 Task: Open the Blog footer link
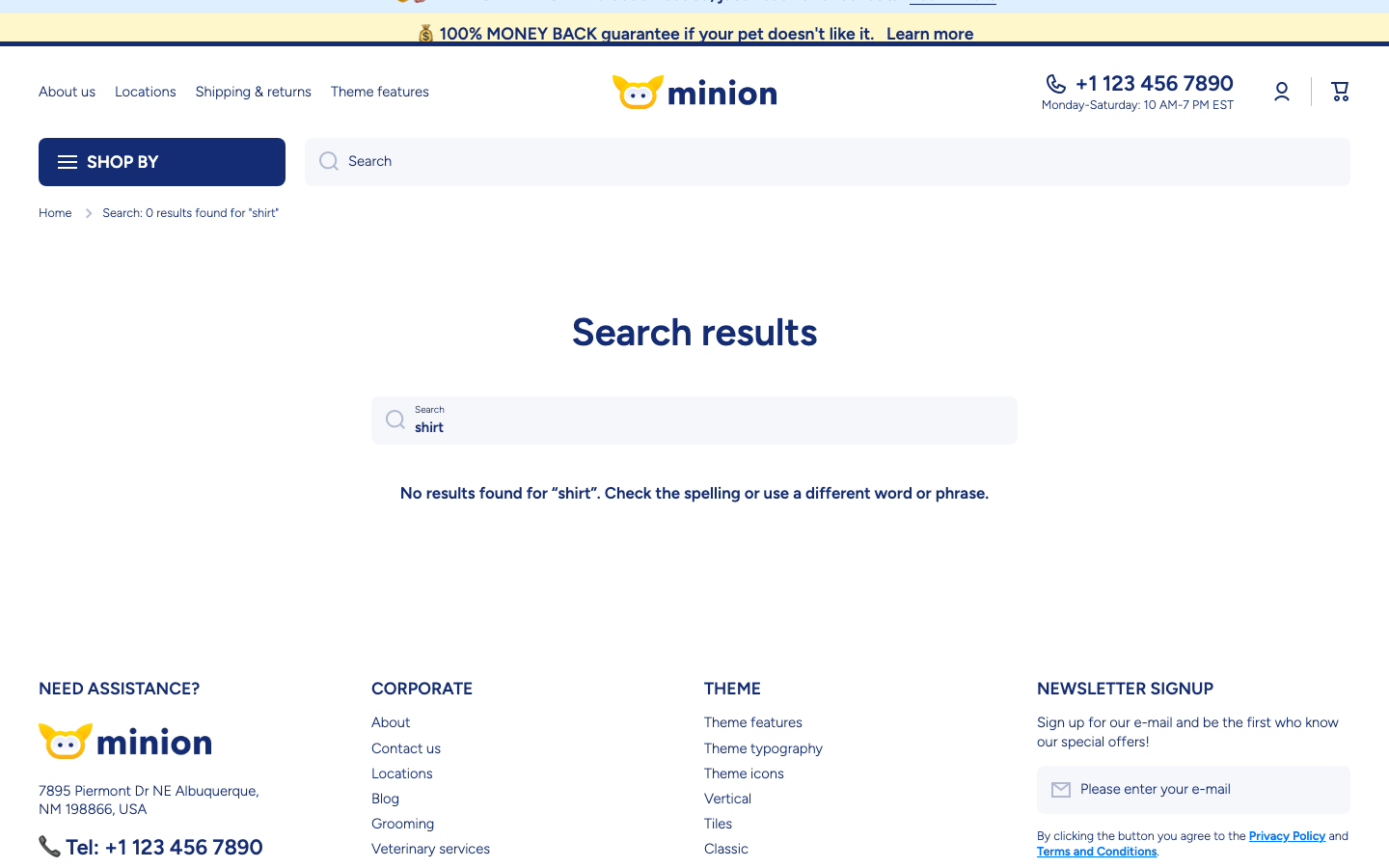[385, 799]
